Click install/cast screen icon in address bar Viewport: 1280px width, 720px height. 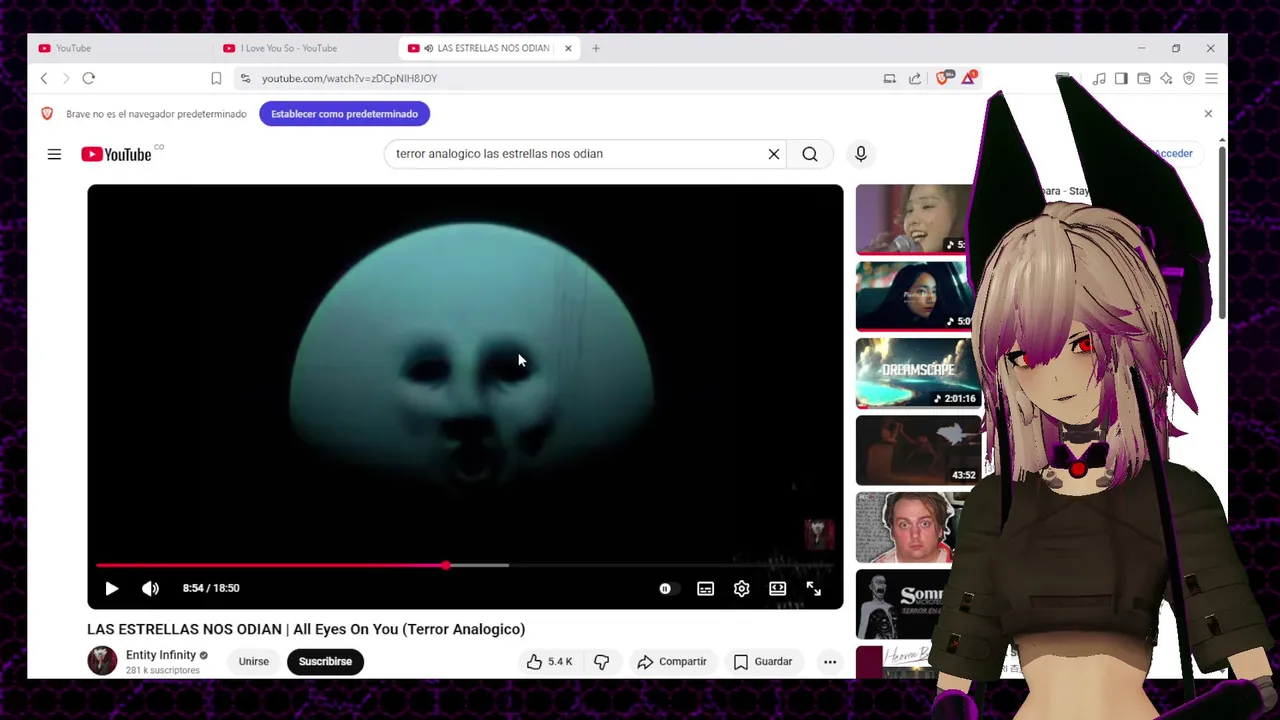tap(889, 78)
